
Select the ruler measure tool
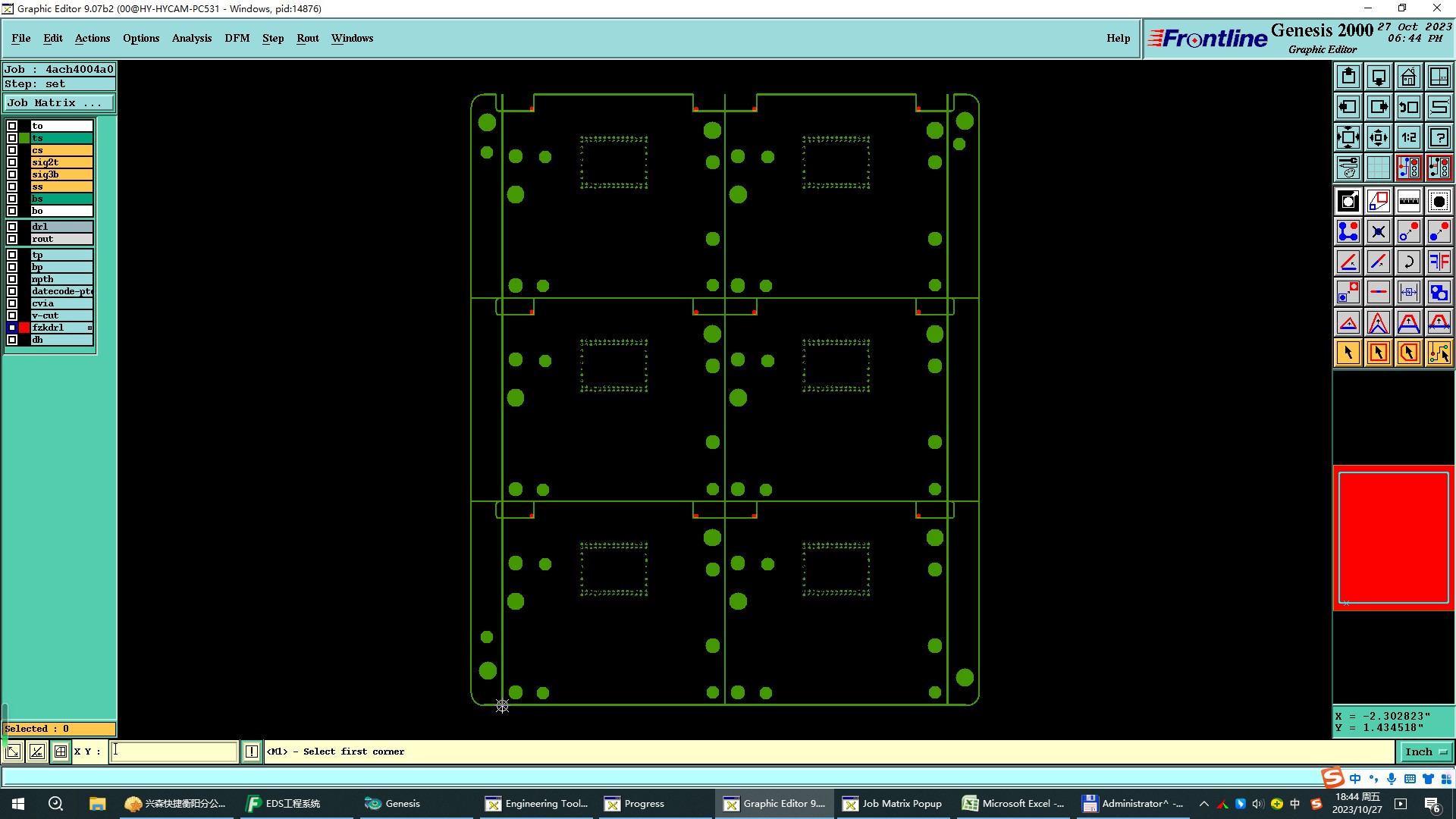(1408, 201)
